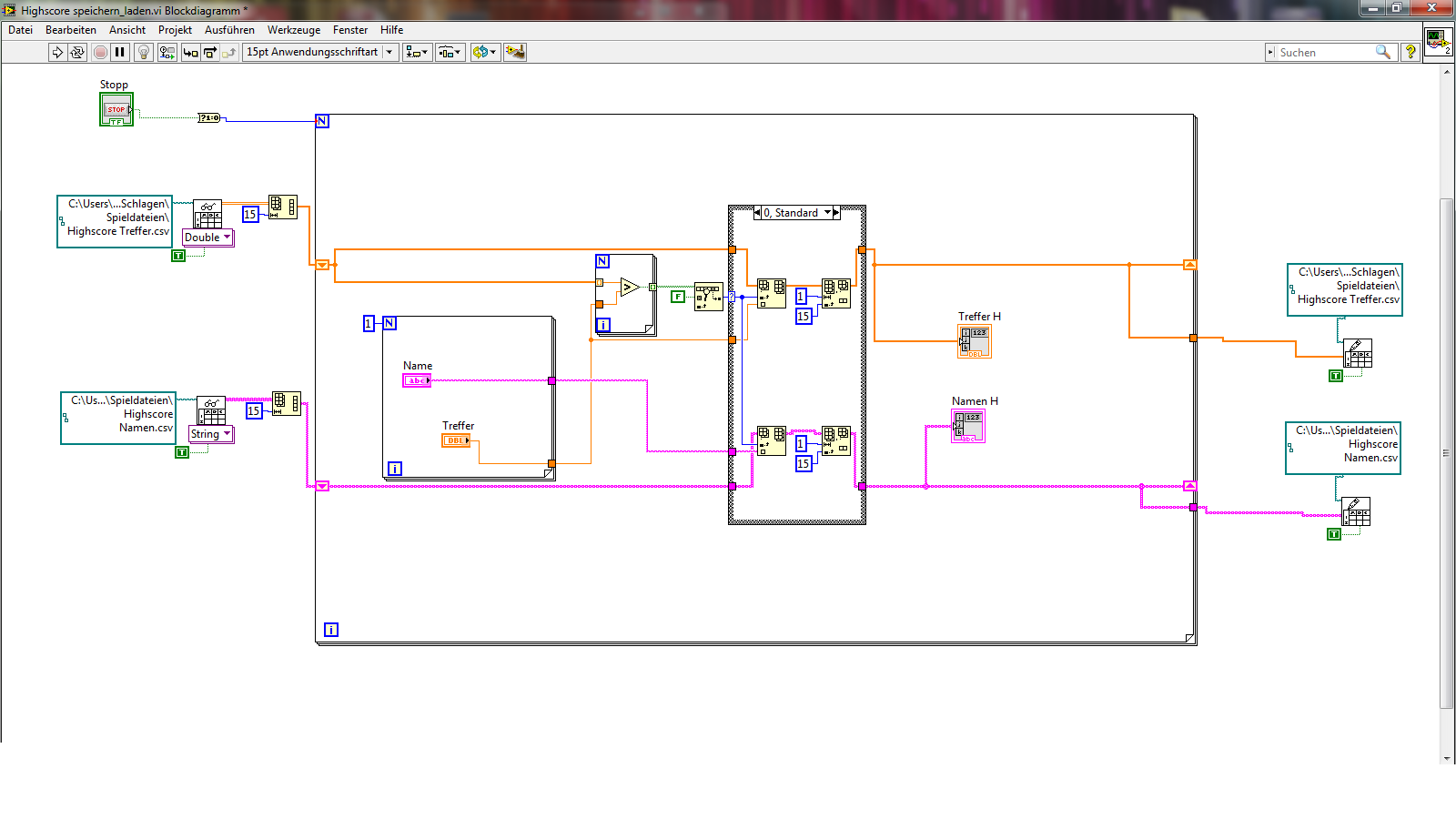Select the Read Spreadsheet File node set to Double
This screenshot has height=819, width=1456.
click(x=208, y=214)
